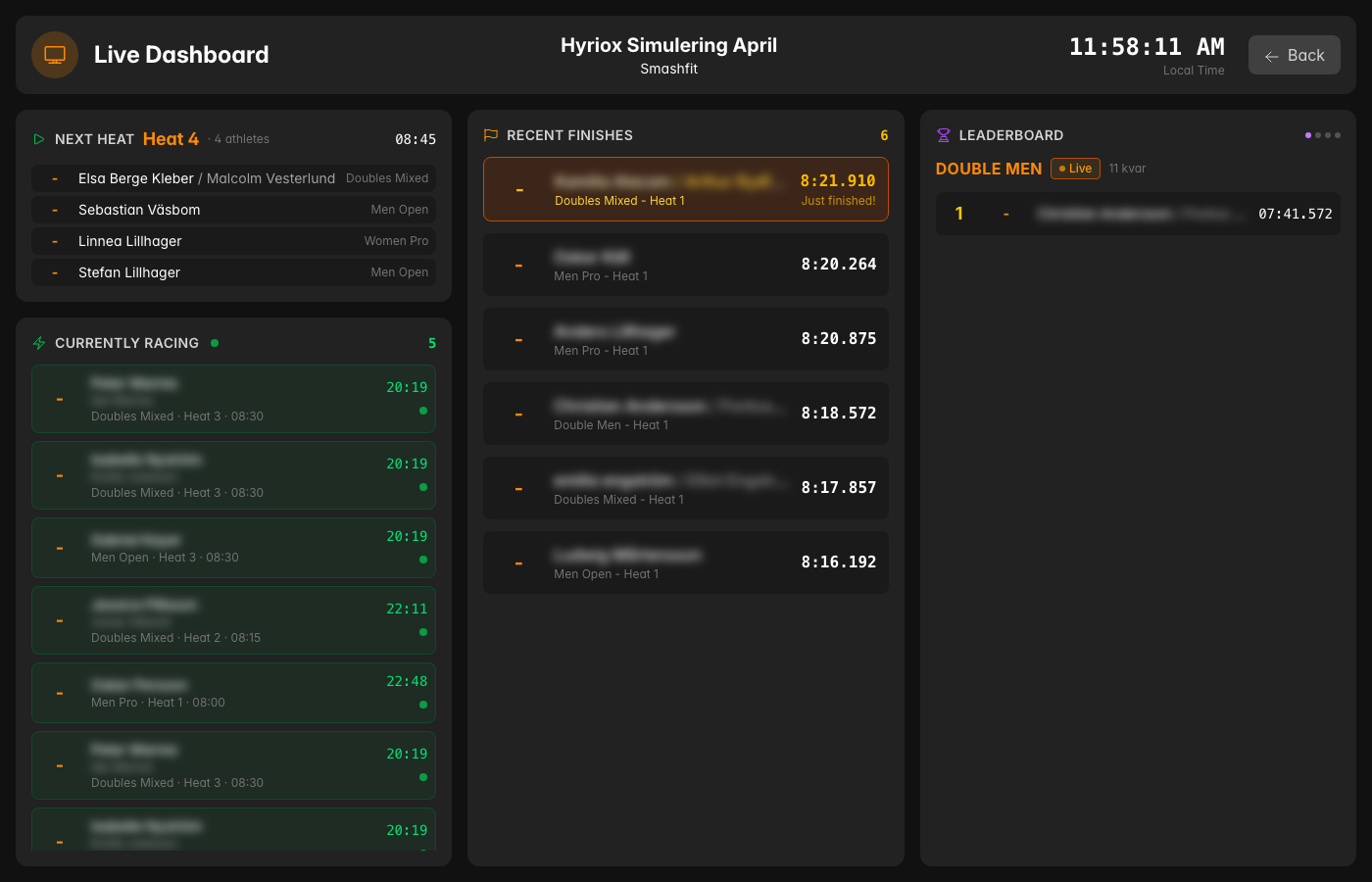Click the purple icon beside LEADERBOARD

(944, 135)
